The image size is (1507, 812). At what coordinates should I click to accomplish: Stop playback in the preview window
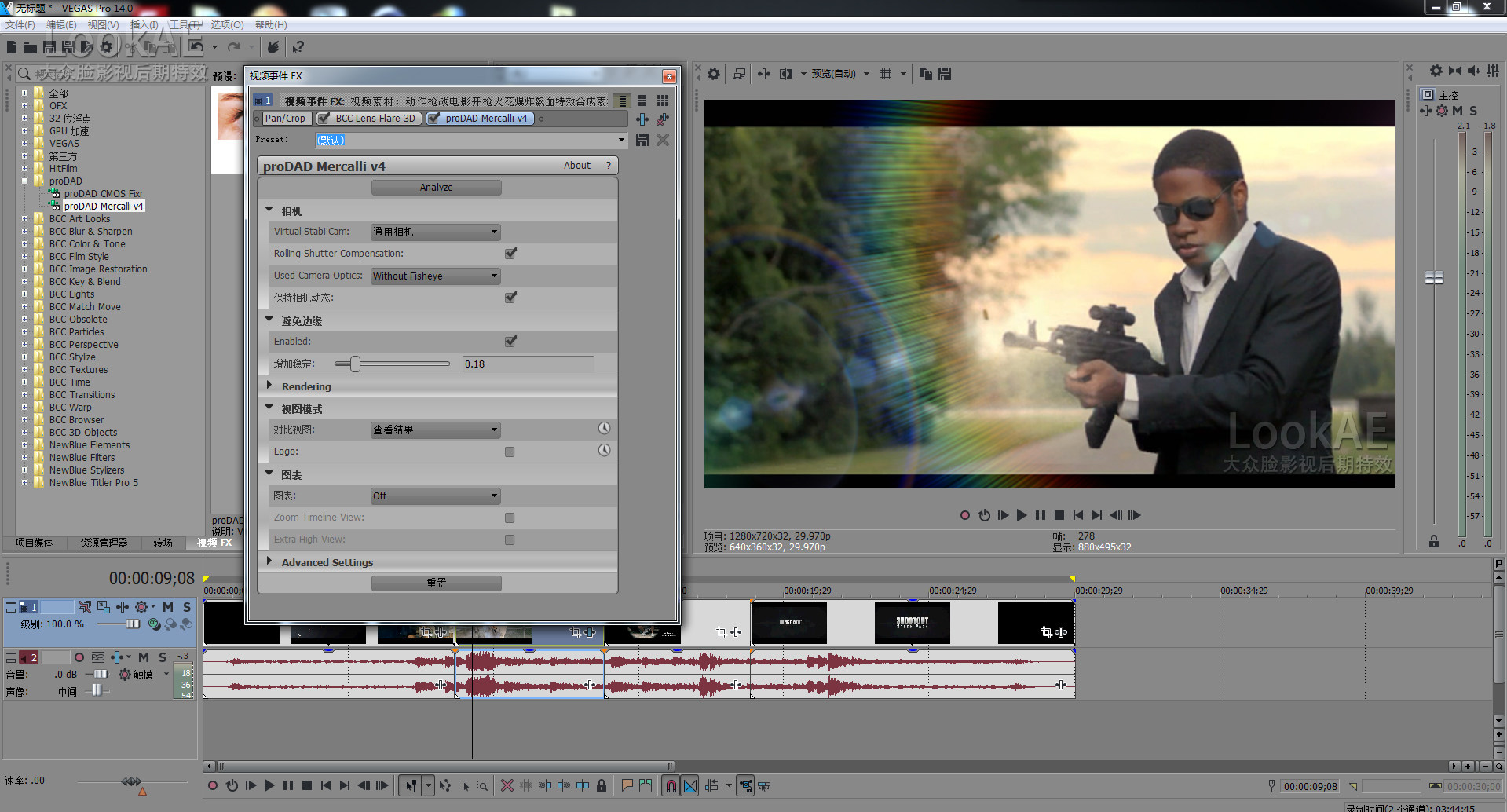click(1059, 515)
